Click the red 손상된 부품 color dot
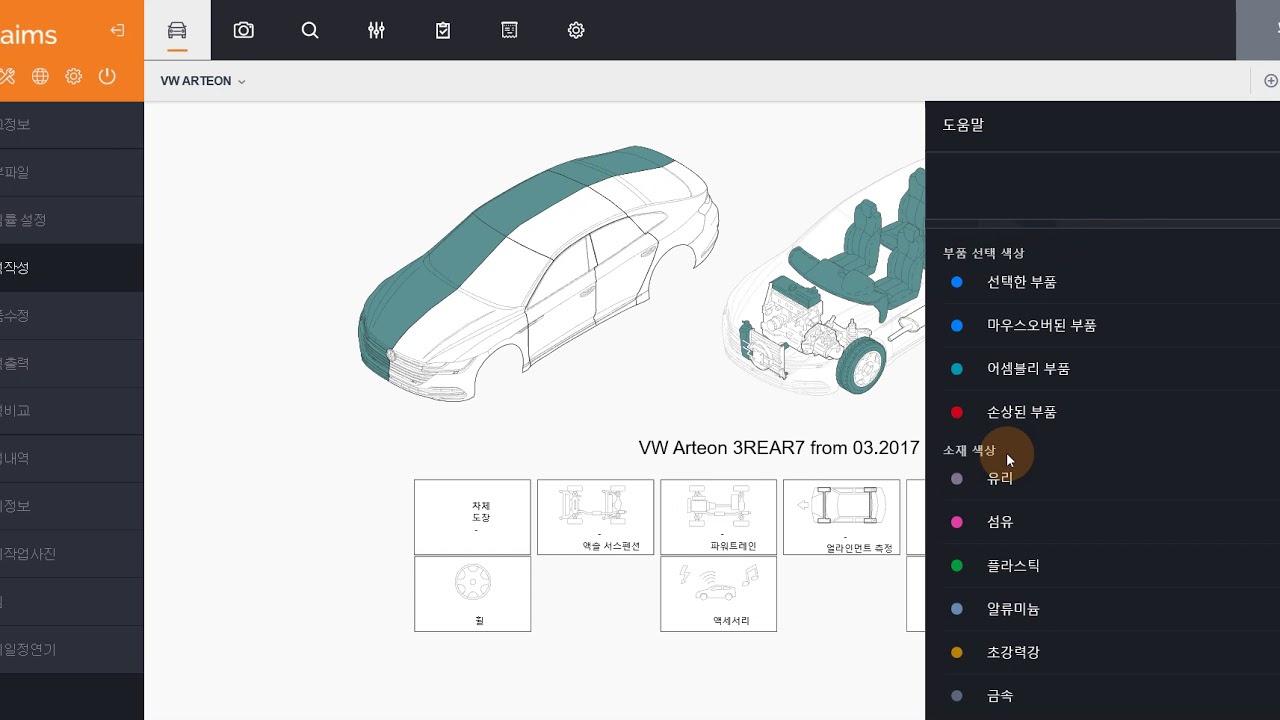 pos(957,412)
